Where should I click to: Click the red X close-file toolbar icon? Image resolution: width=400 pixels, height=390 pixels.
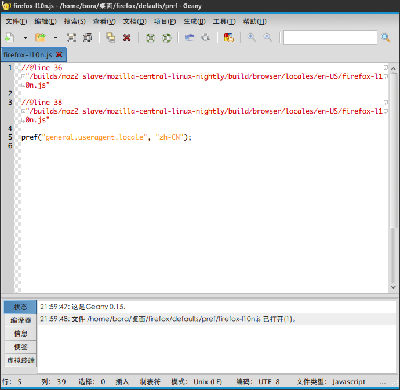click(x=126, y=38)
